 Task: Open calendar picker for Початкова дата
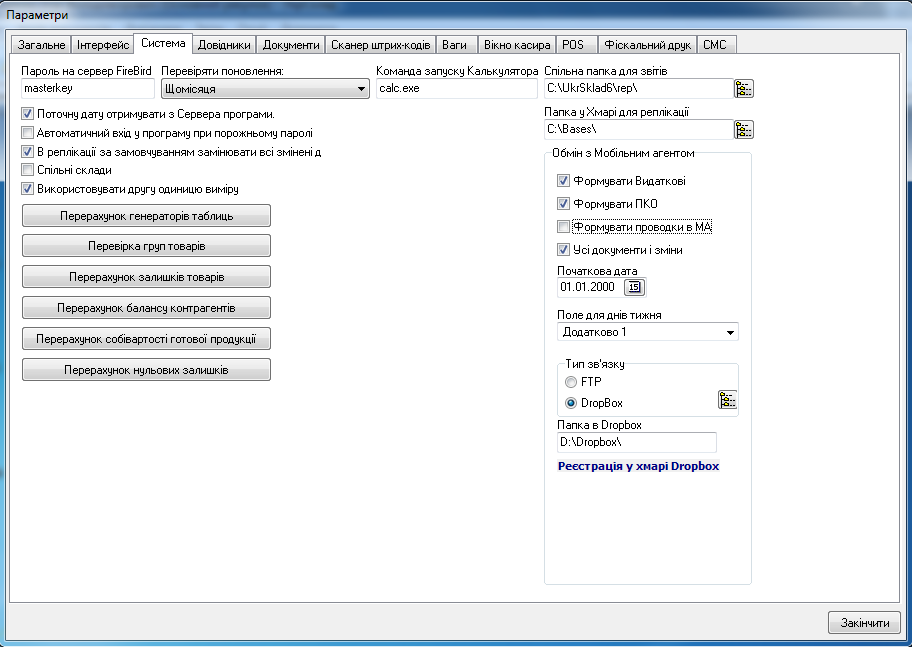(x=635, y=288)
